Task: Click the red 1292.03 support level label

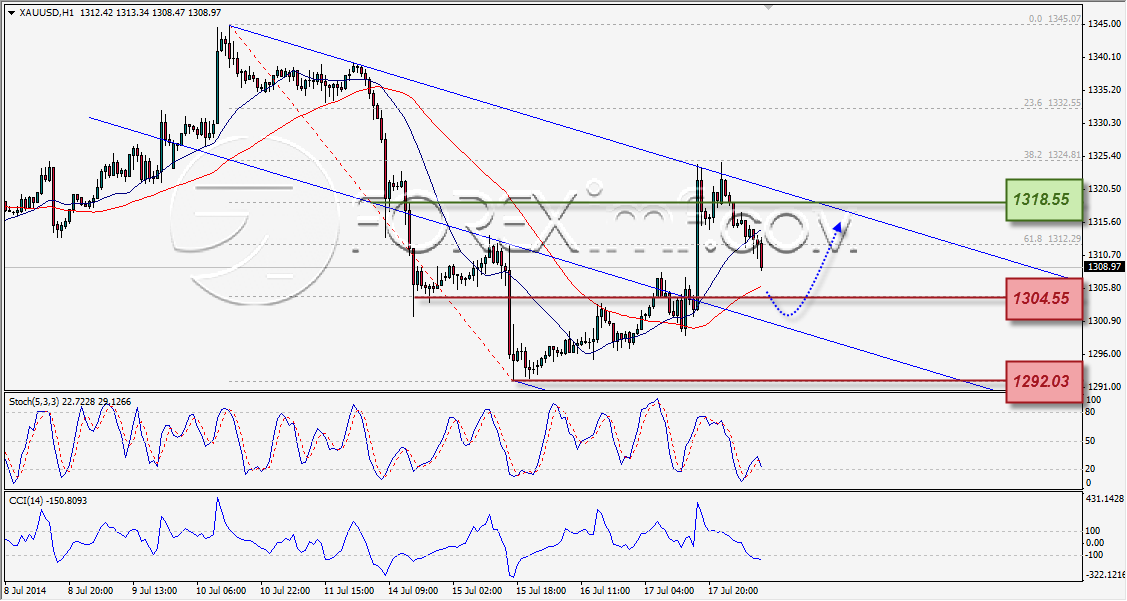Action: [x=1046, y=381]
